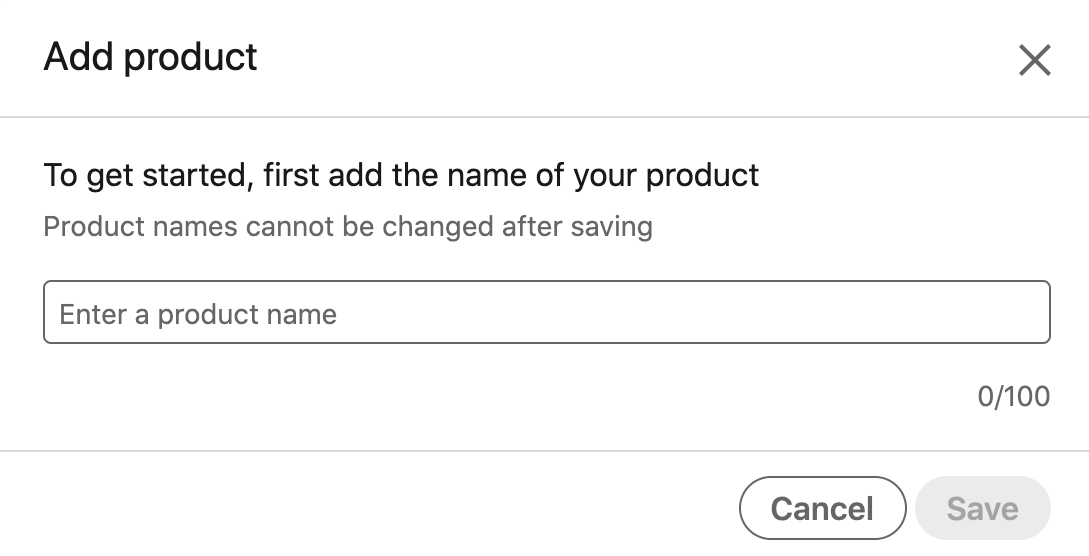Viewport: 1089px width, 556px height.
Task: Click the word 'product' in the title
Action: 192,58
